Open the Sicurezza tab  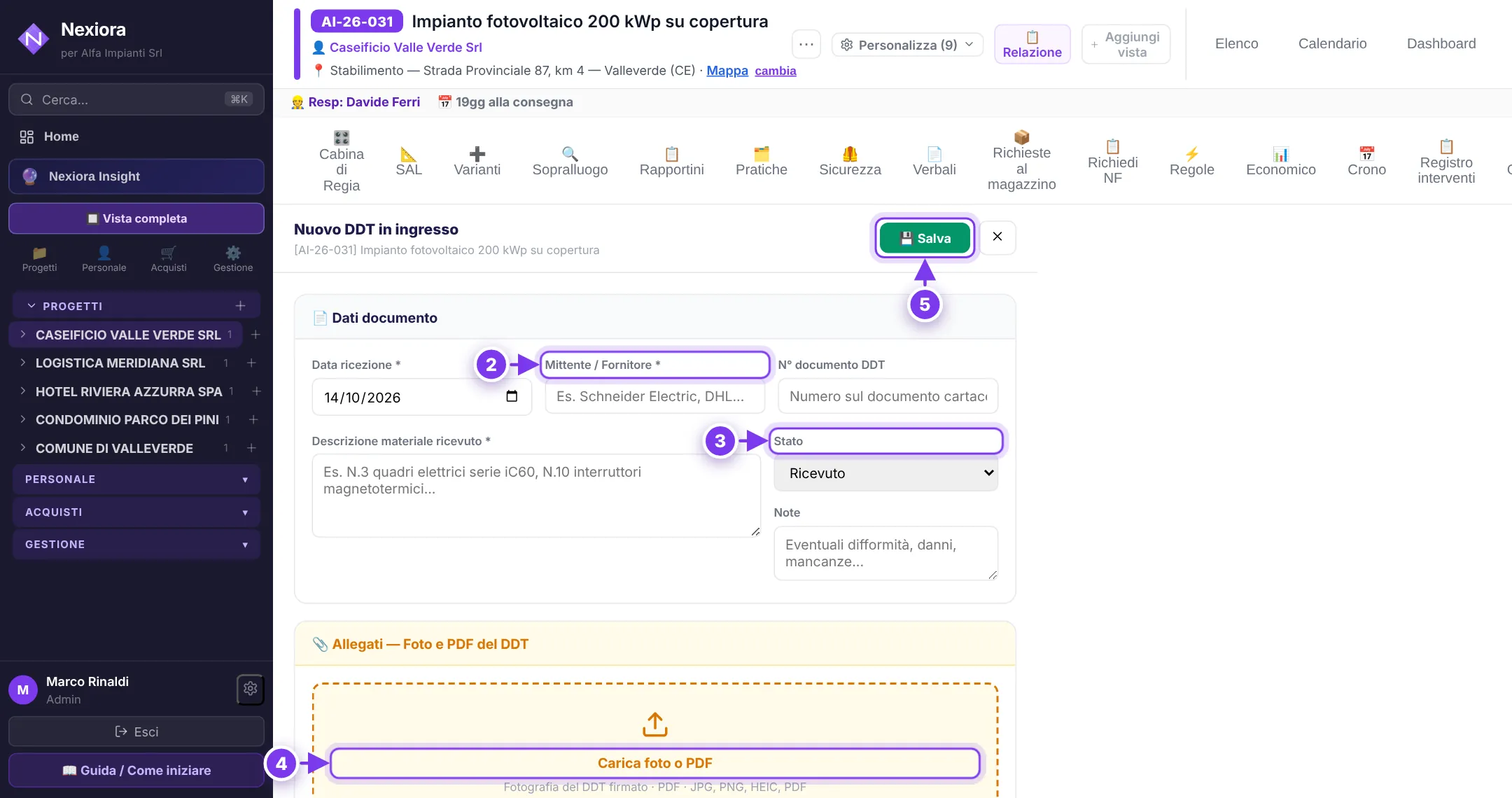click(850, 162)
